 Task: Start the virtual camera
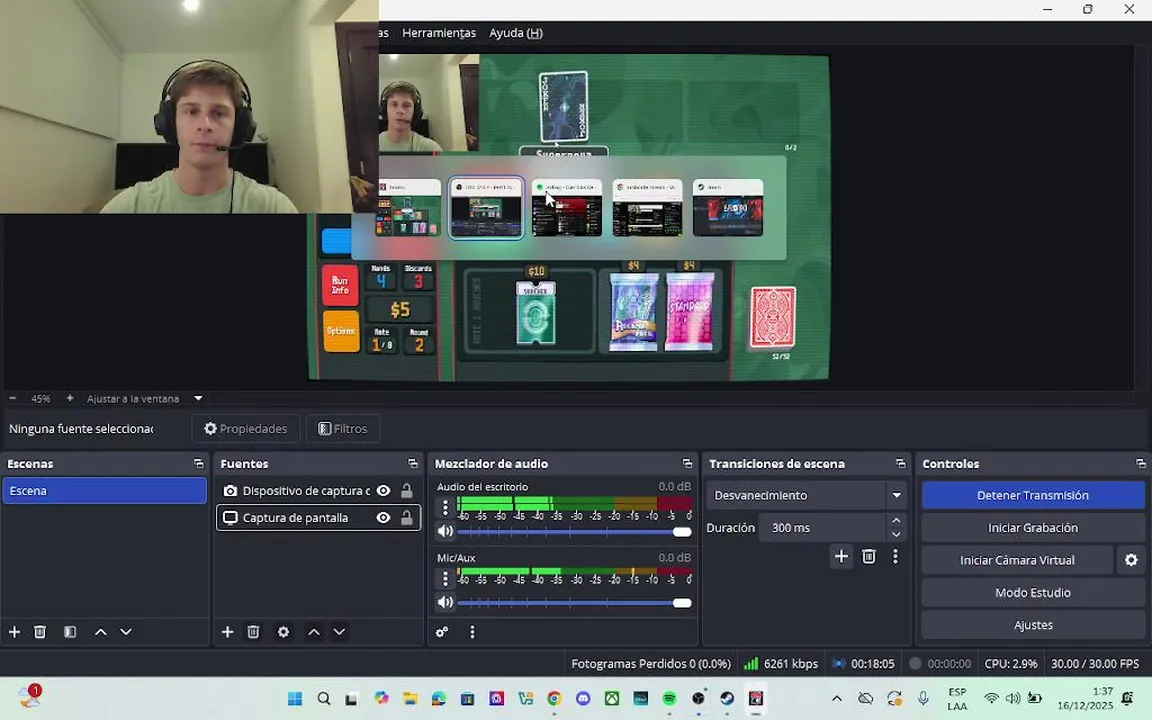click(1018, 560)
